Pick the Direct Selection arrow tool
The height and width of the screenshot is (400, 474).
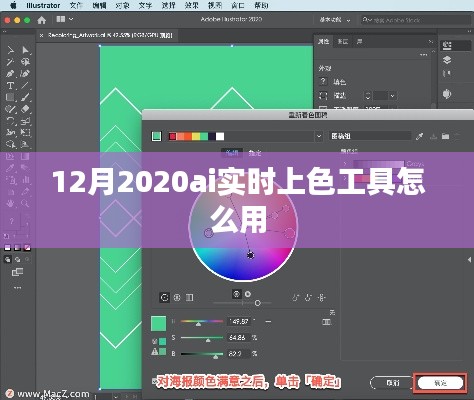[25, 50]
